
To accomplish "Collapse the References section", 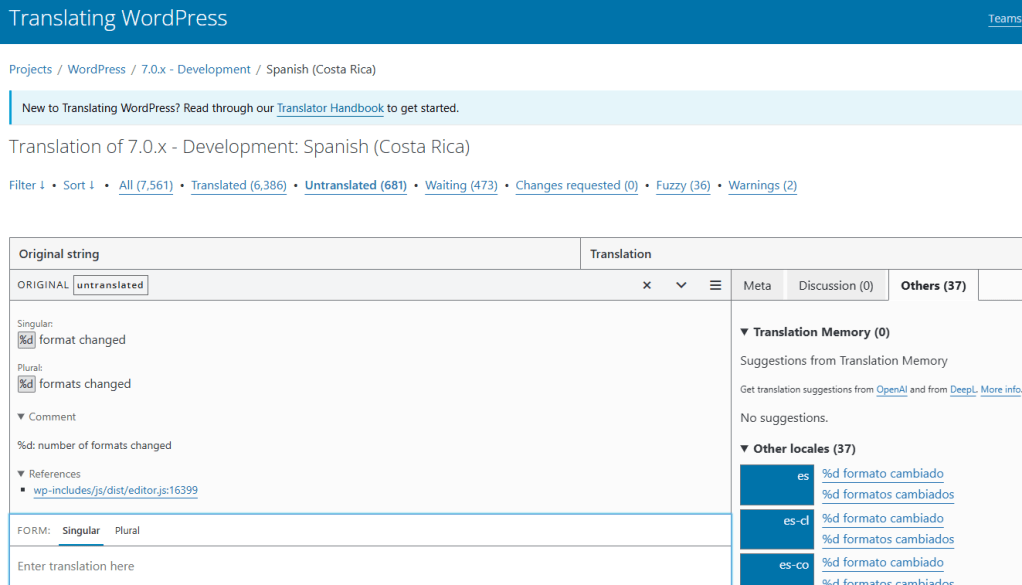I will 49,474.
